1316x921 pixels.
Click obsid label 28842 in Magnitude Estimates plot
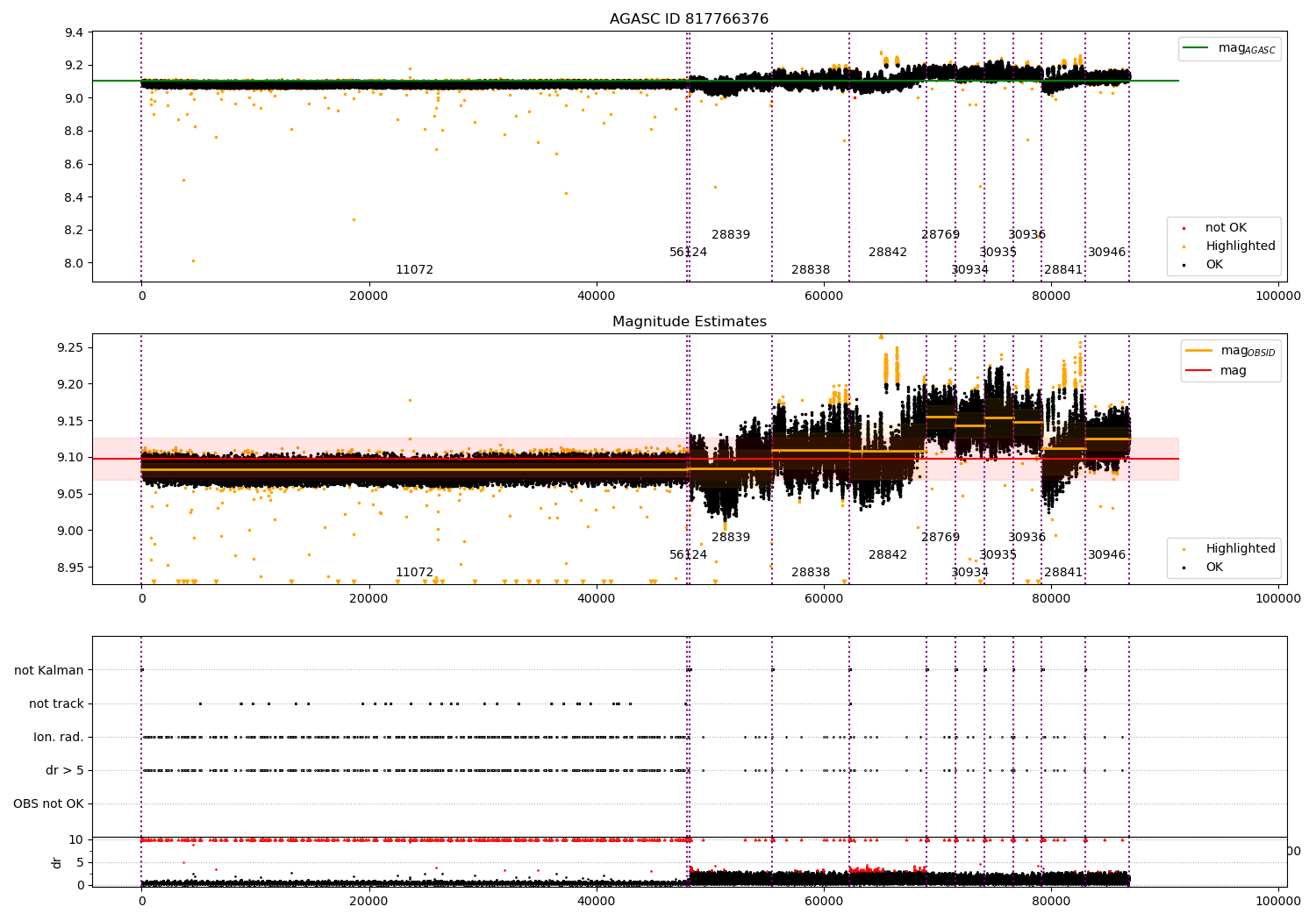[x=888, y=555]
